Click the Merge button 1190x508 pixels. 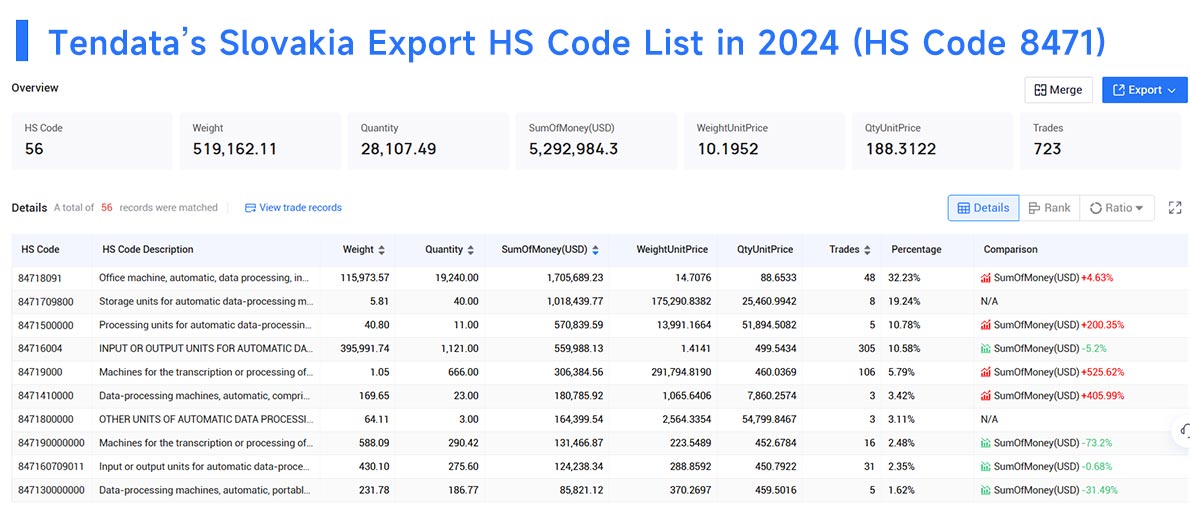pos(1058,90)
